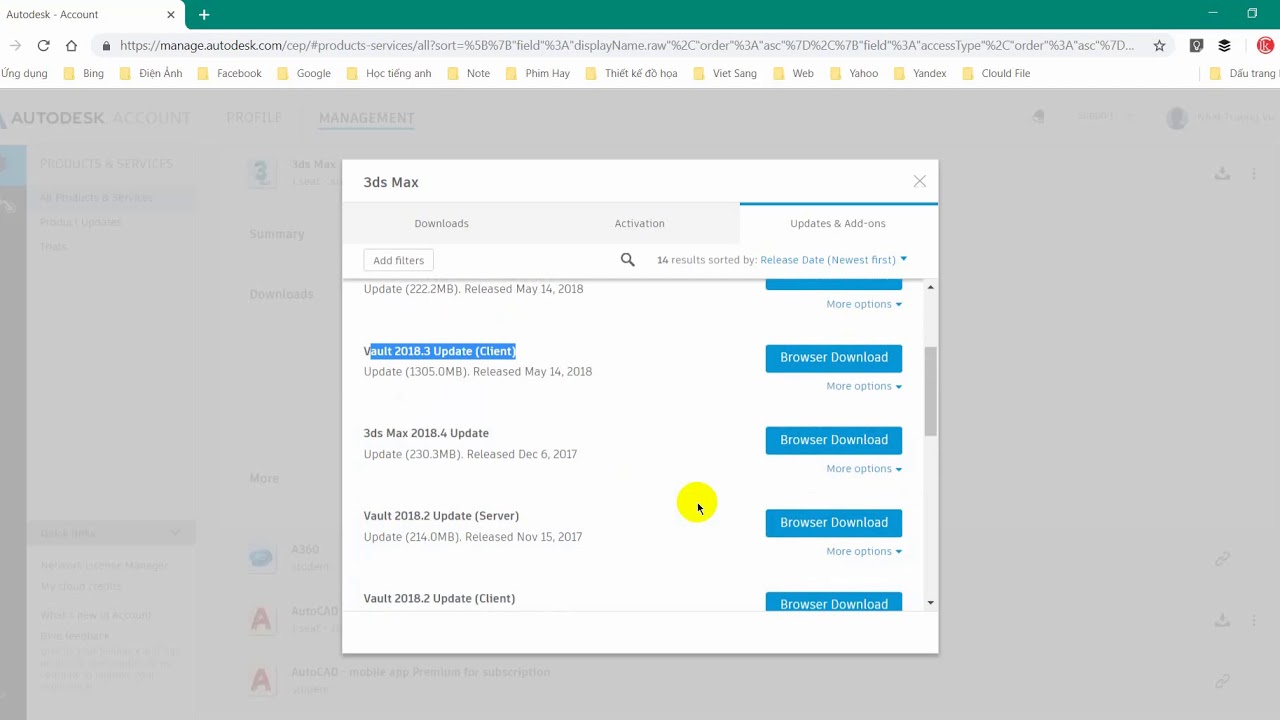Download 3ds Max 2018.4 Update
Image resolution: width=1280 pixels, height=720 pixels.
click(x=834, y=440)
